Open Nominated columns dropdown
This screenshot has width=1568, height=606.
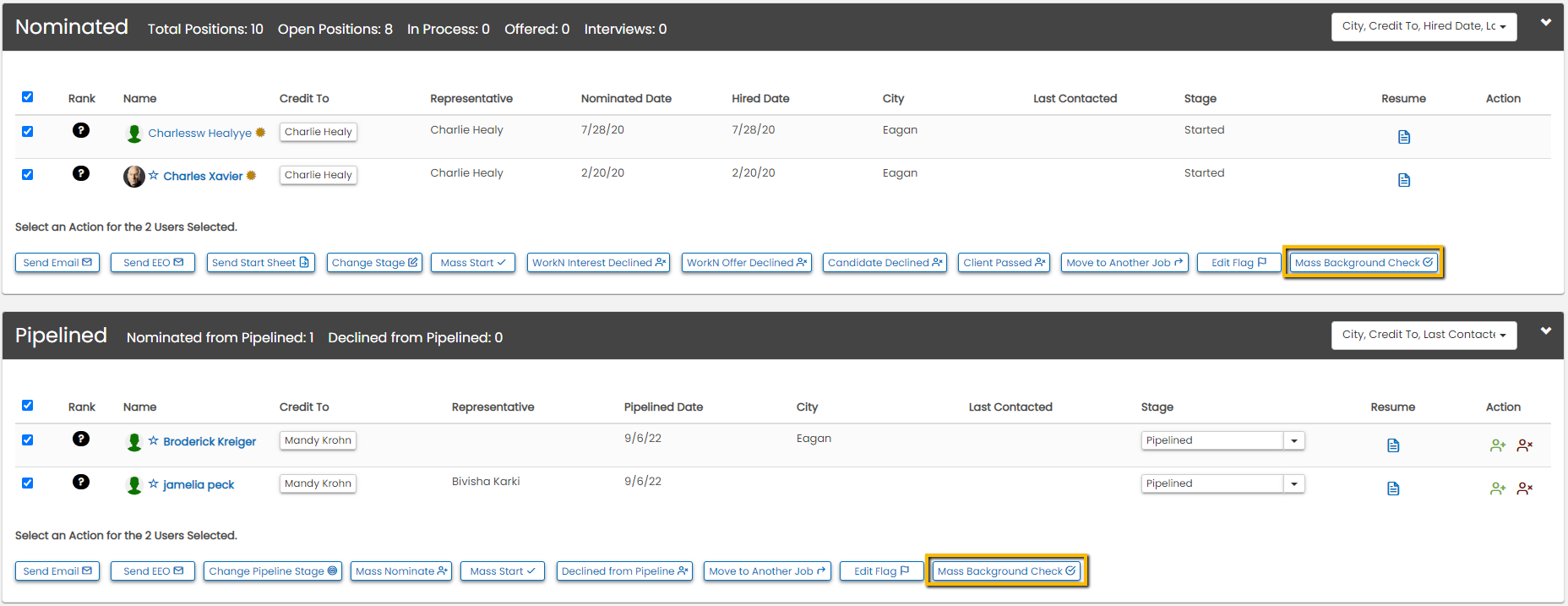point(1424,27)
